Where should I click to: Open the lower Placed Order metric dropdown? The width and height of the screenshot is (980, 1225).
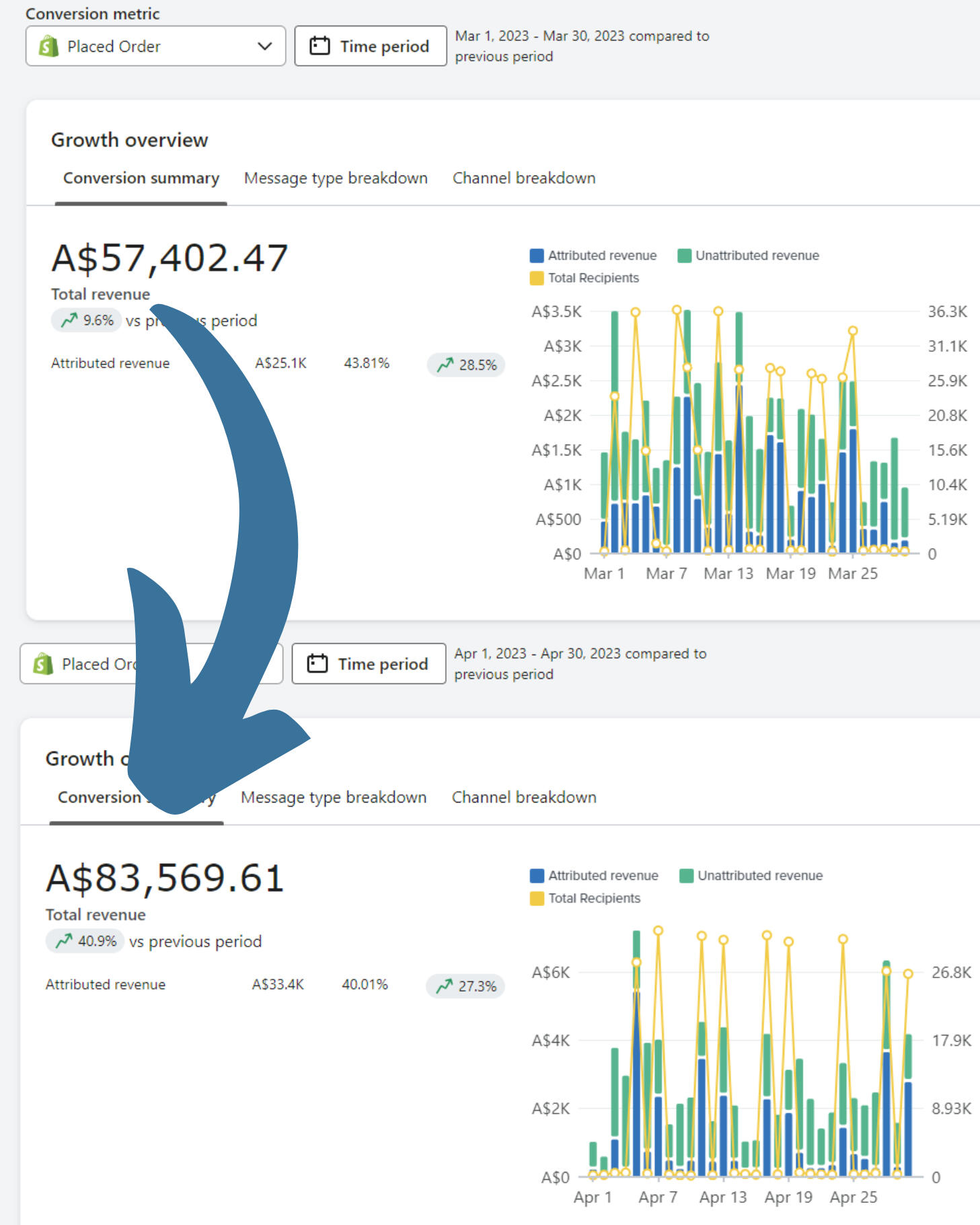[87, 664]
